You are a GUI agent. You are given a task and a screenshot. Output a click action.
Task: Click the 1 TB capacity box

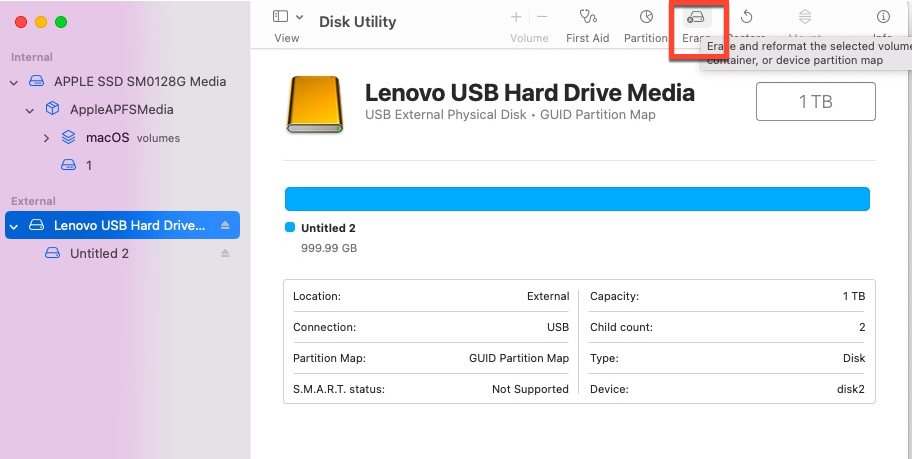[x=815, y=101]
